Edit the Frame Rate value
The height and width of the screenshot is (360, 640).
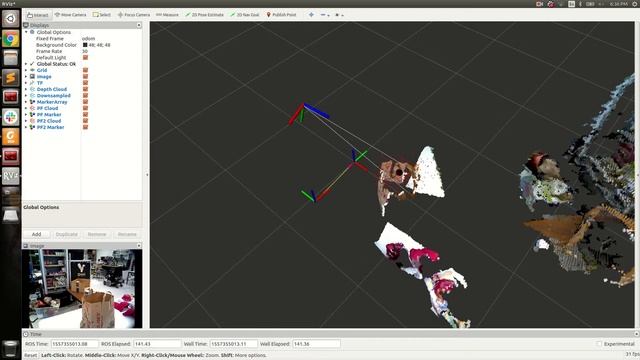click(85, 51)
